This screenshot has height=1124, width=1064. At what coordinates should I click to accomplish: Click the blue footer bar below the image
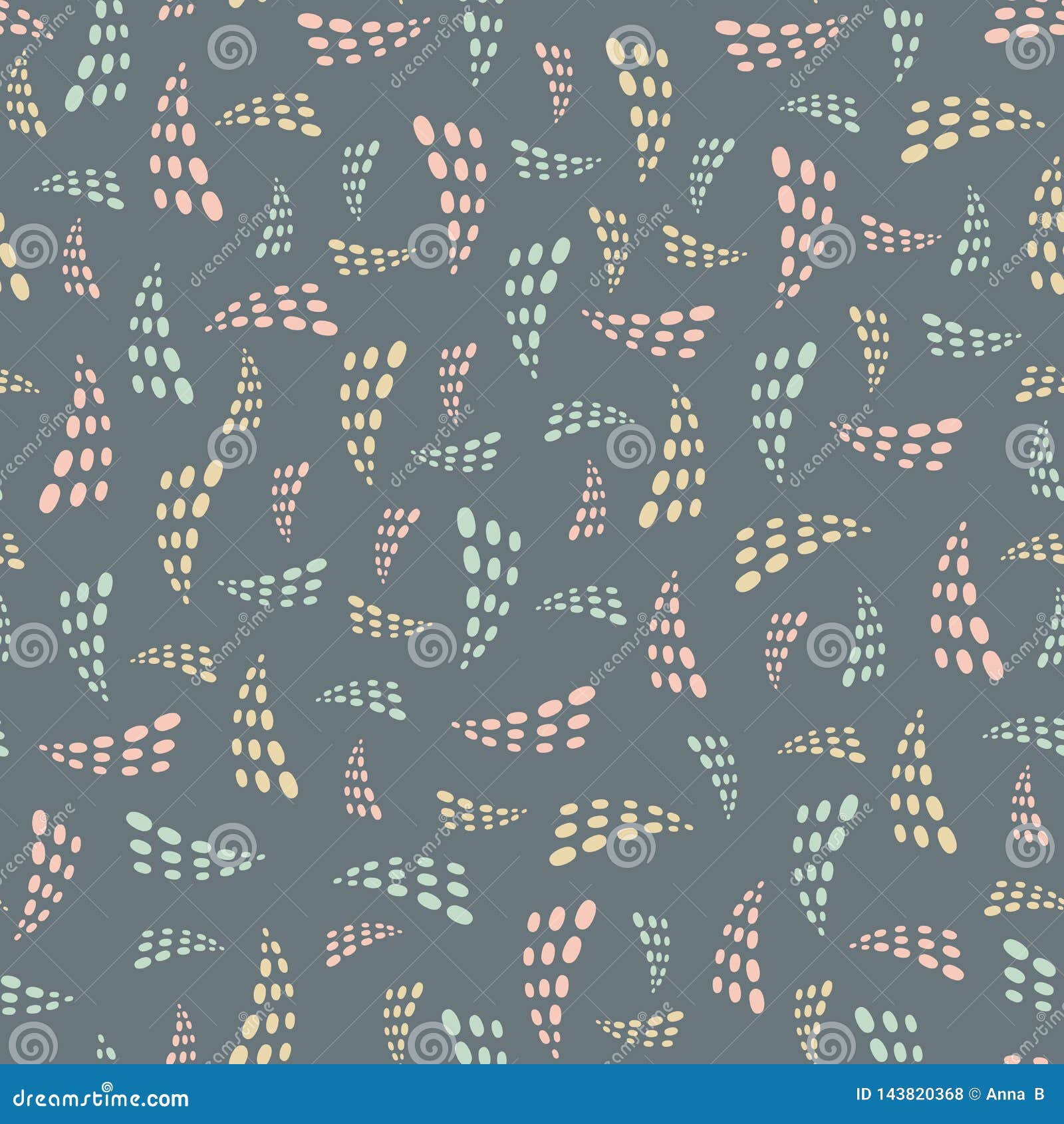(465, 1091)
